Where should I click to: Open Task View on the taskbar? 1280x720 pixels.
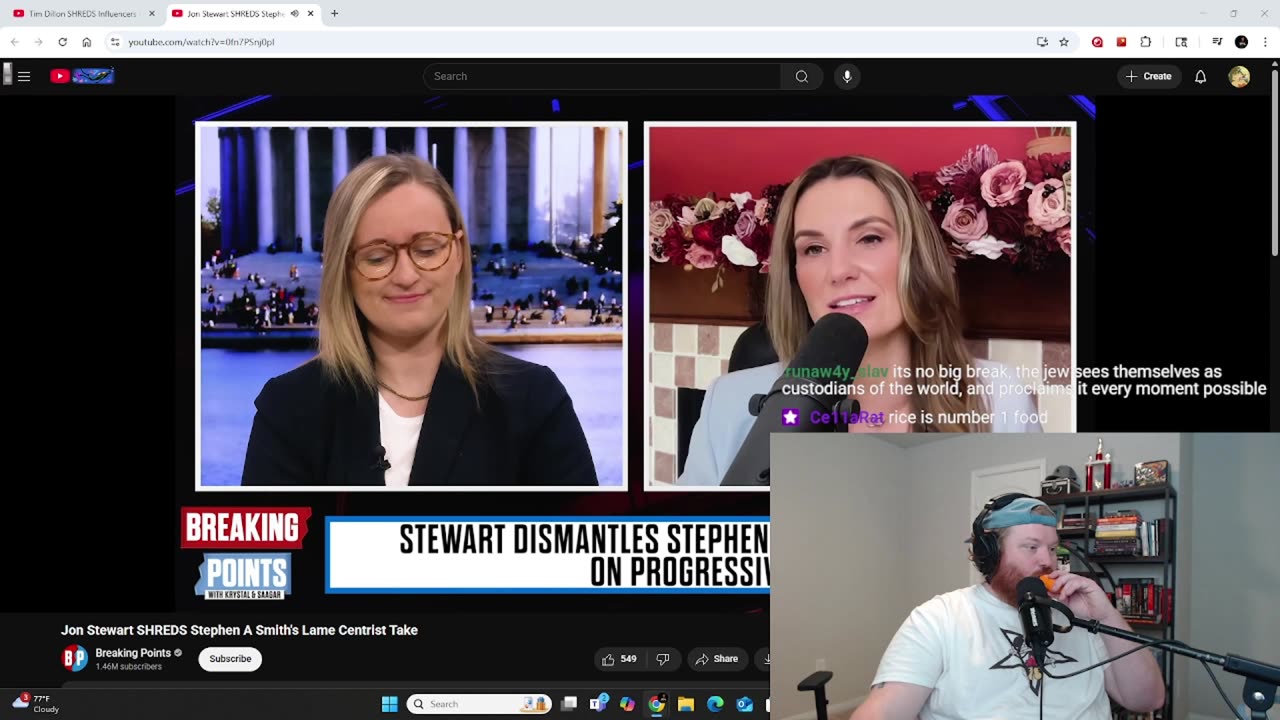(569, 704)
